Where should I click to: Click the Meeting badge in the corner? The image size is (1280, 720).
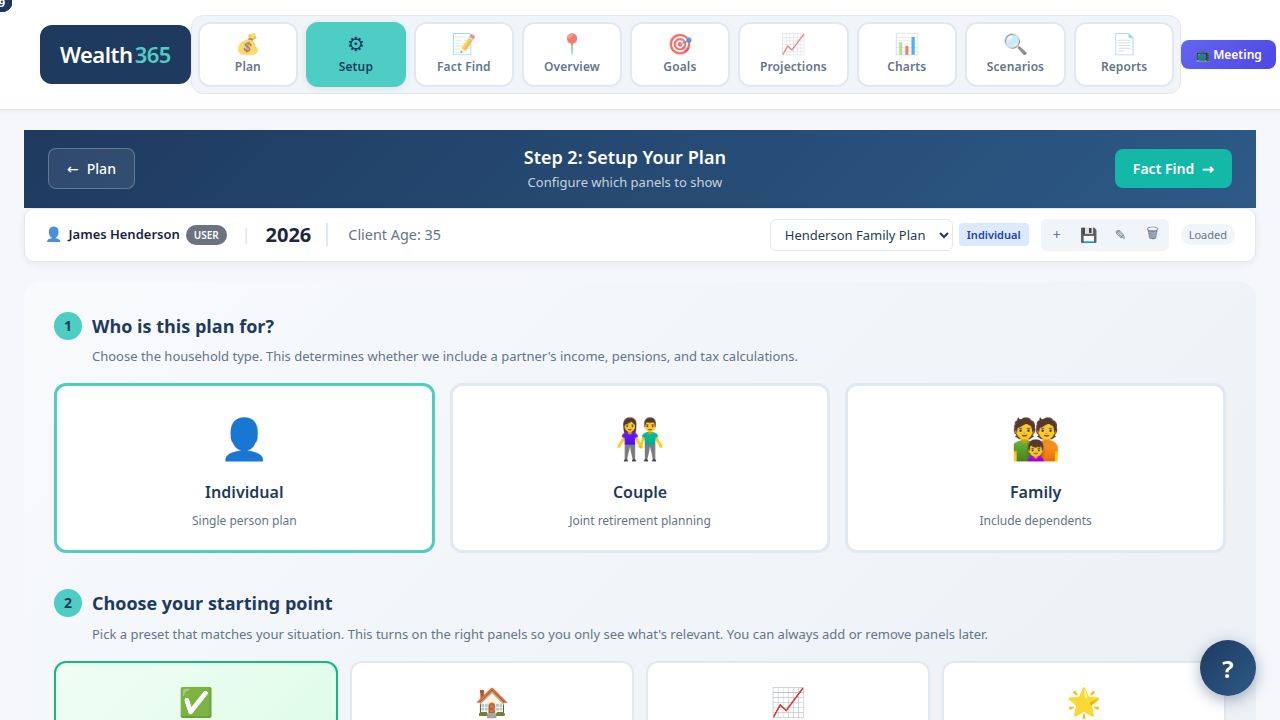coord(1228,54)
